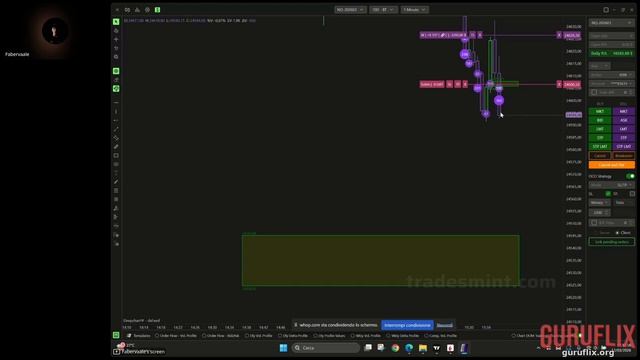Image resolution: width=640 pixels, height=360 pixels.
Task: Click the Link pending orders button
Action: click(x=611, y=242)
